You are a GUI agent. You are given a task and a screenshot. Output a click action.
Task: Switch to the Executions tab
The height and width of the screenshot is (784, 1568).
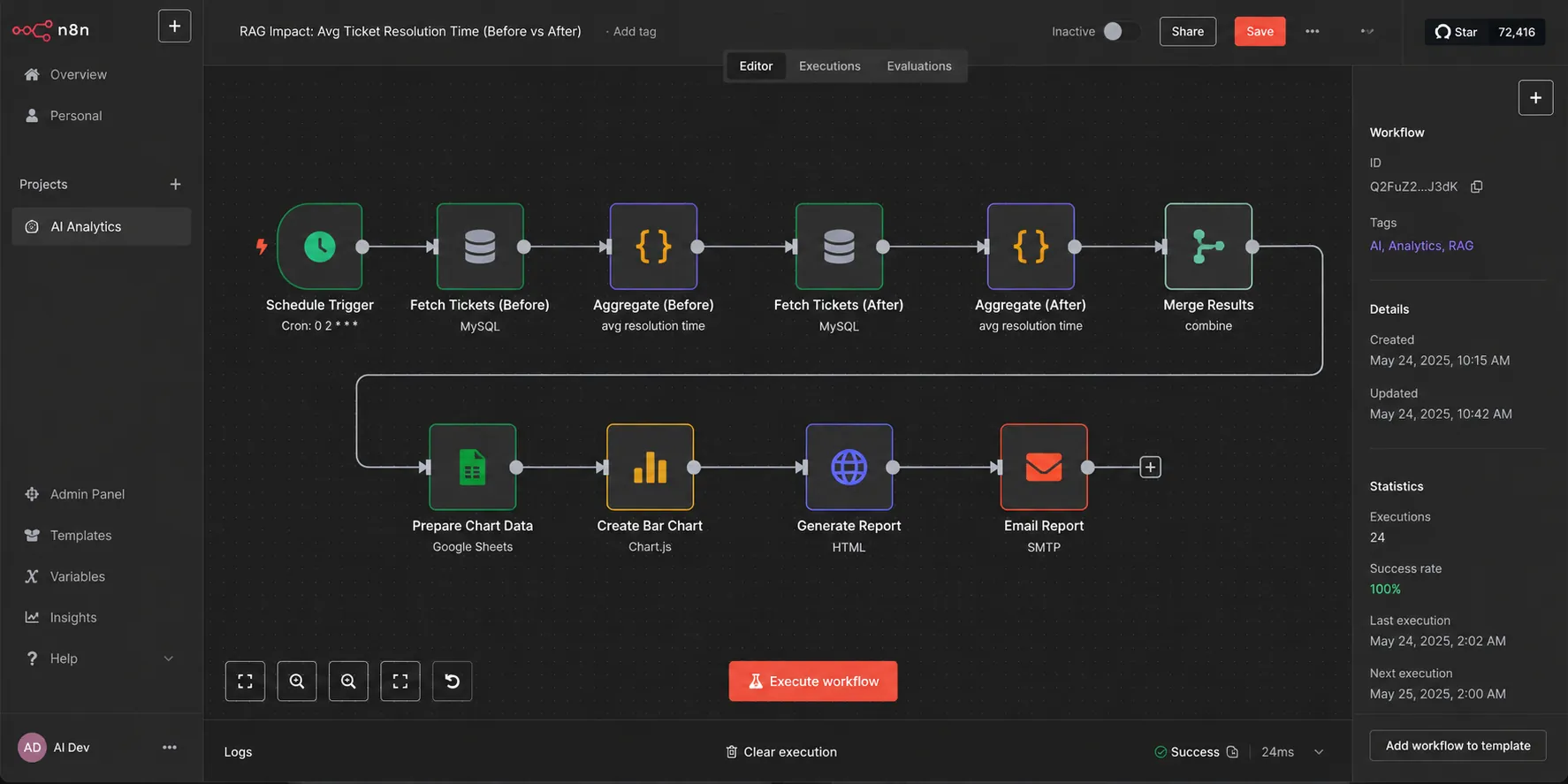829,66
